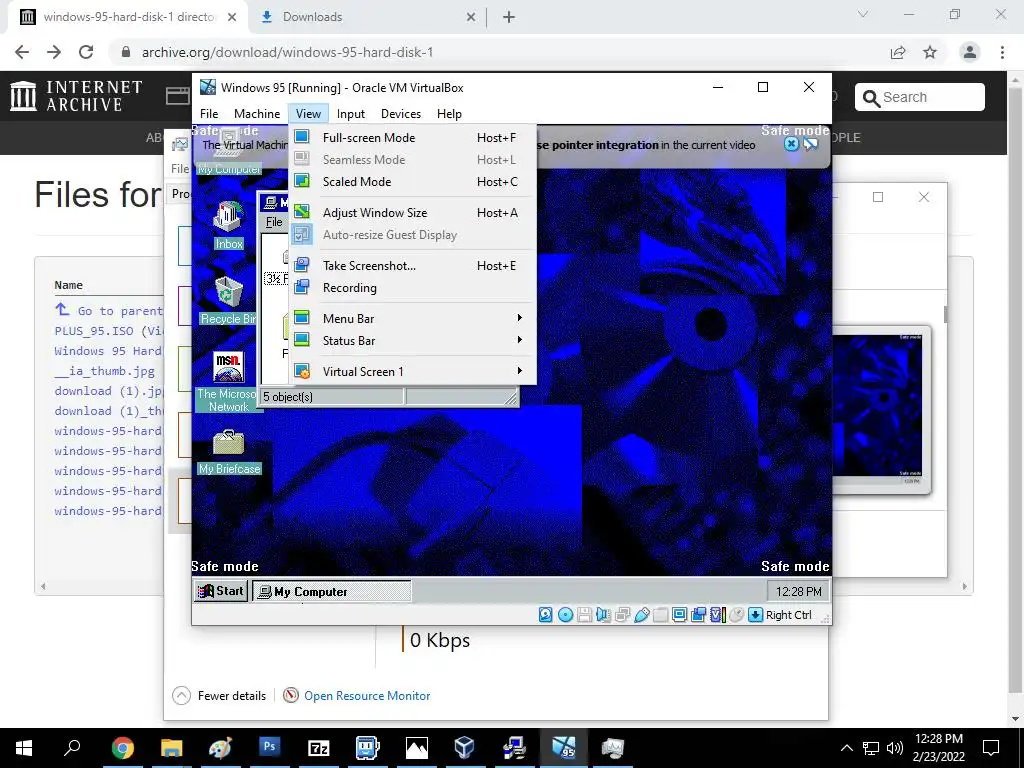Click the mouse integration status bar icon

pos(736,615)
